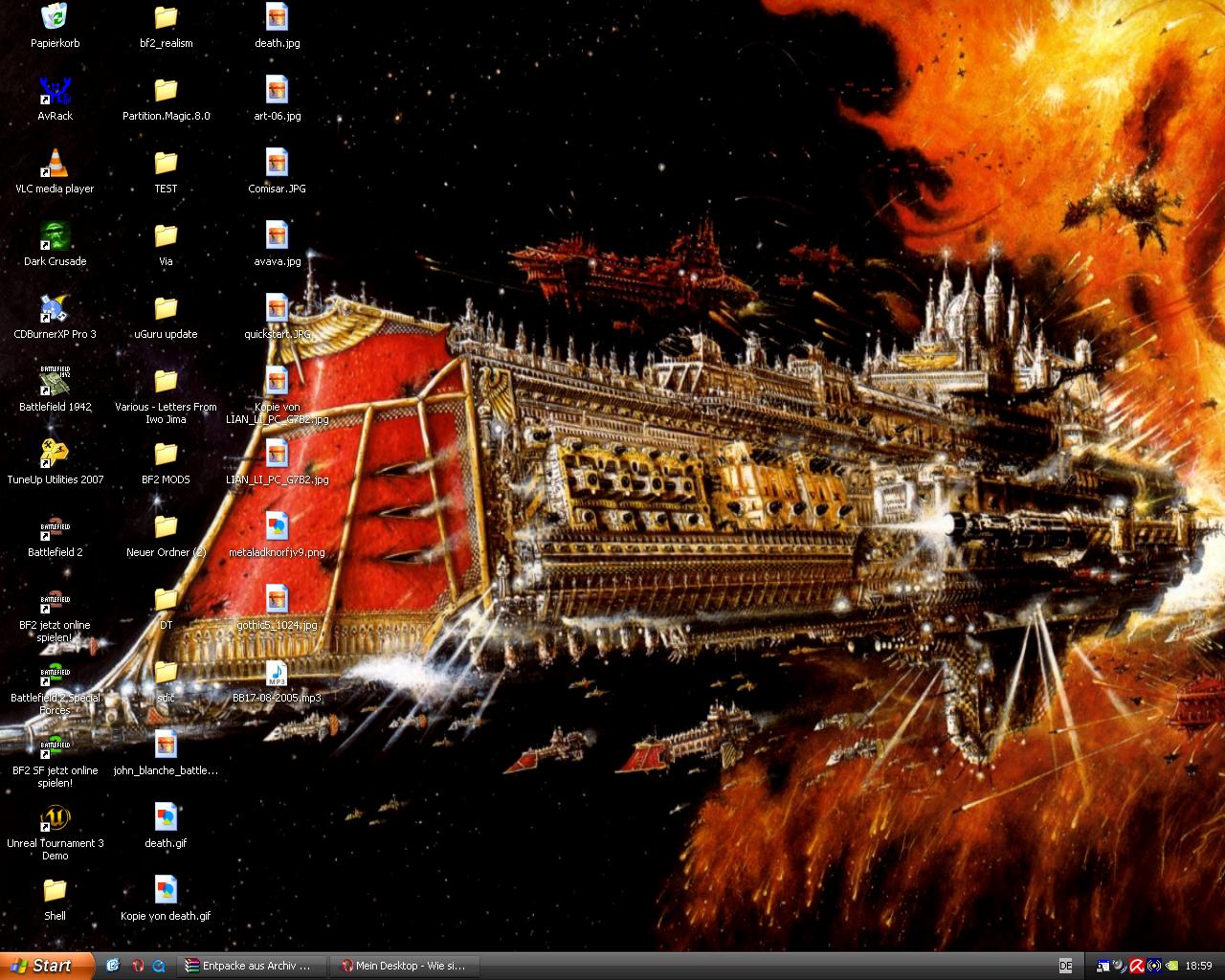Select Unreal Tournament 3 Demo icon
Viewport: 1225px width, 980px height.
pos(55,818)
